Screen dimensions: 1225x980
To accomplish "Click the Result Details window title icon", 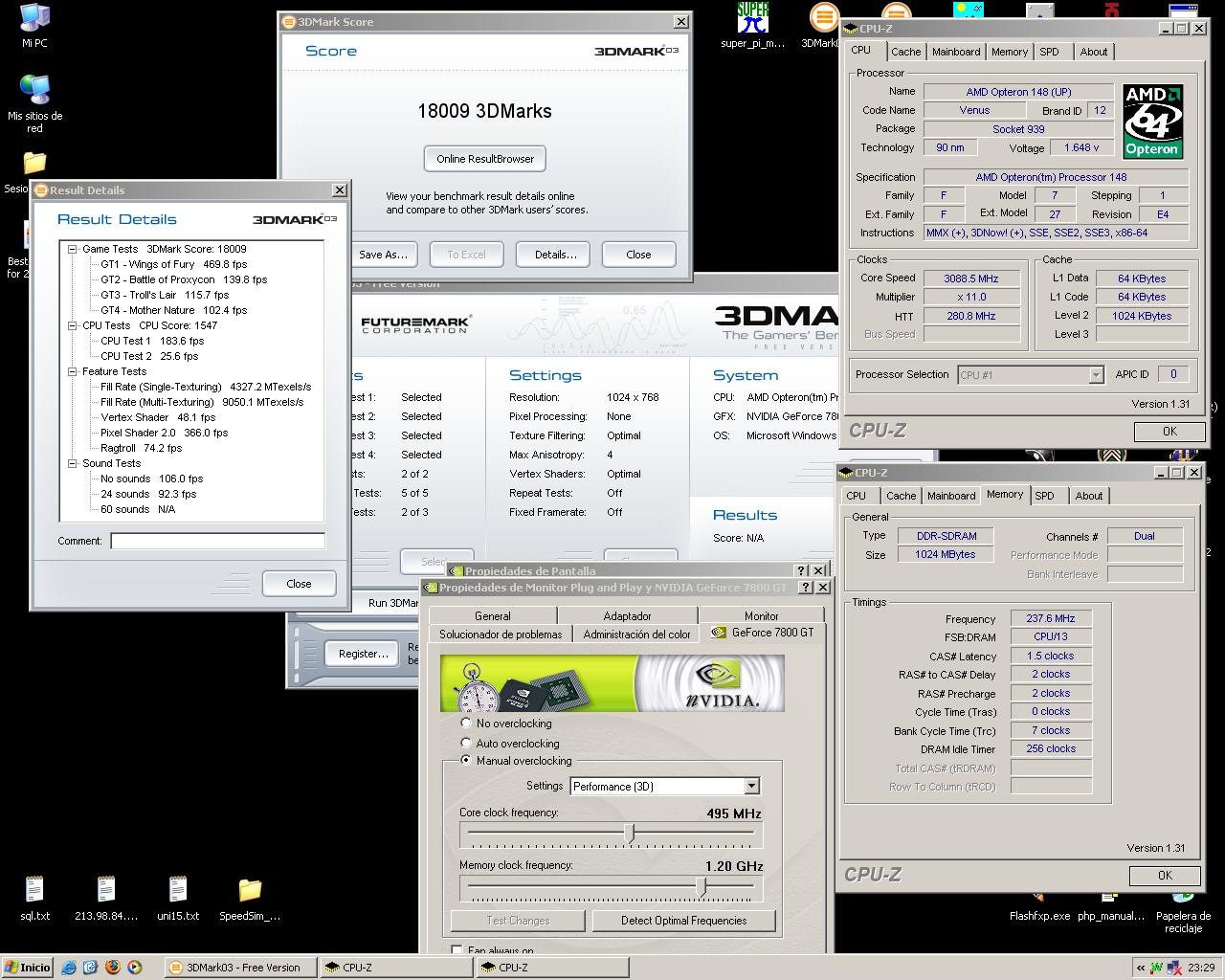I will point(40,190).
